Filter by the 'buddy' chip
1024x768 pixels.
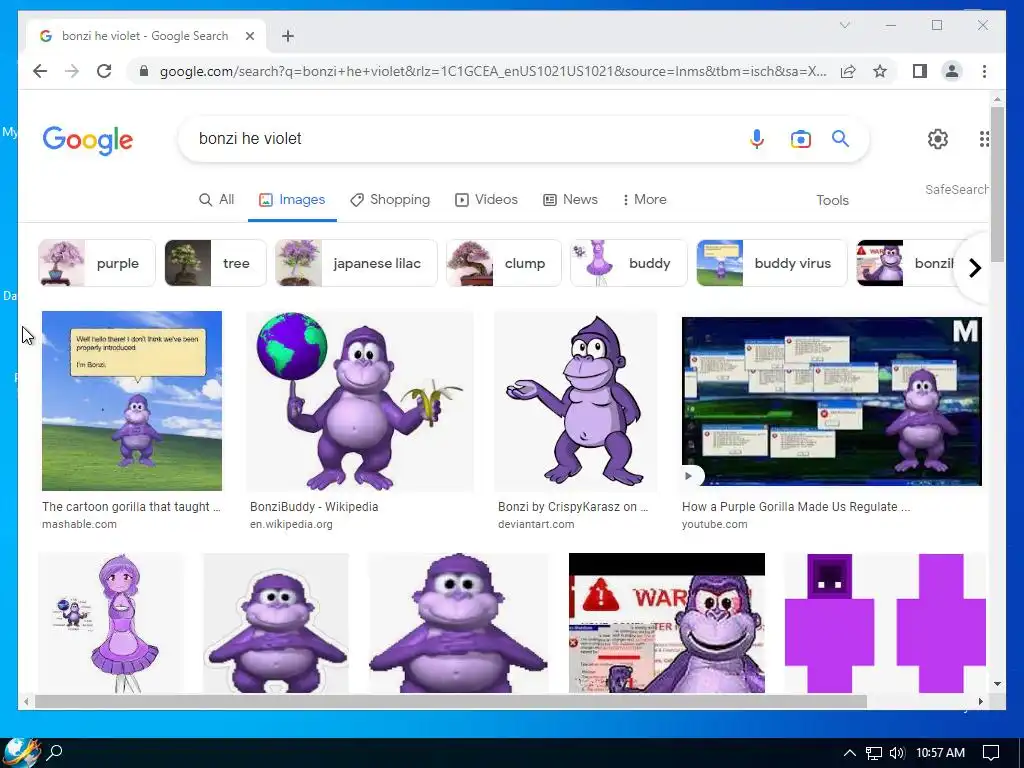click(x=629, y=263)
